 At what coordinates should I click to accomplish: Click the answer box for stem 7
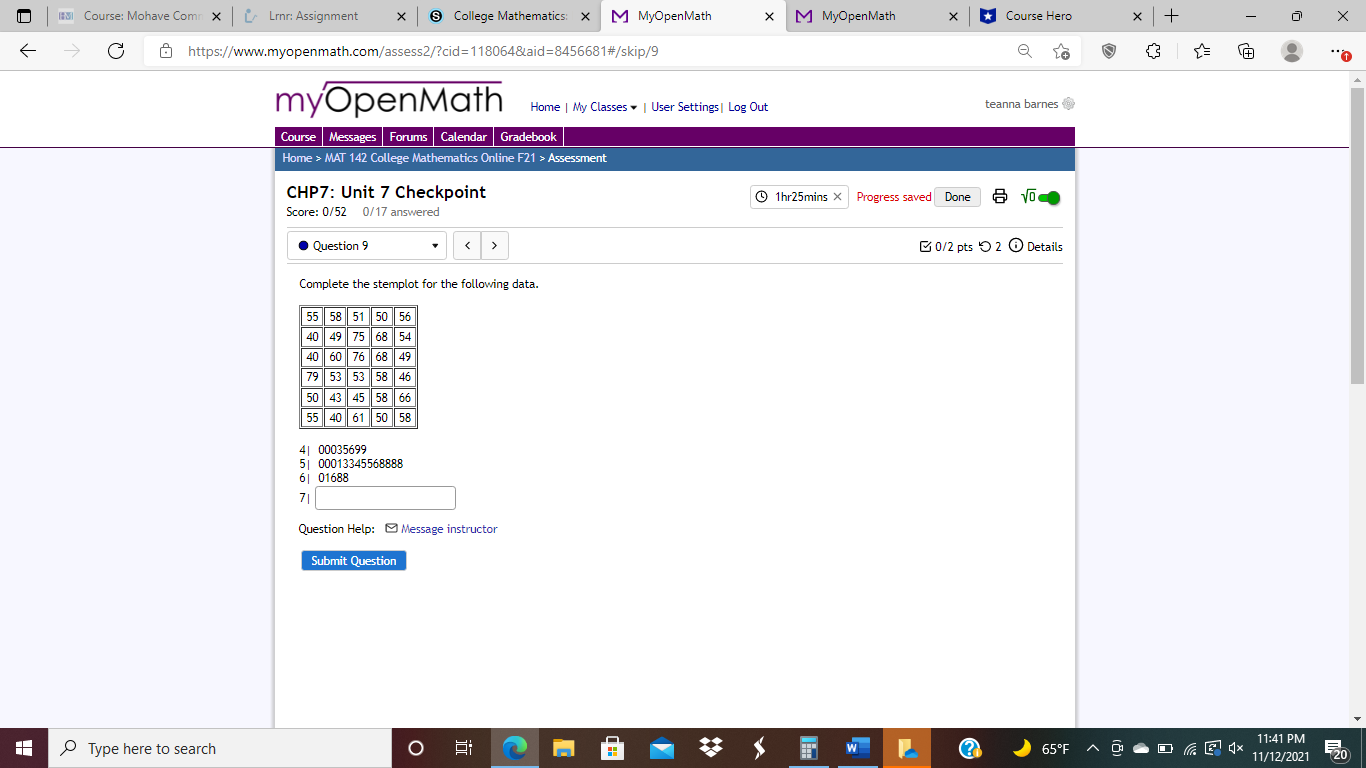(x=385, y=497)
